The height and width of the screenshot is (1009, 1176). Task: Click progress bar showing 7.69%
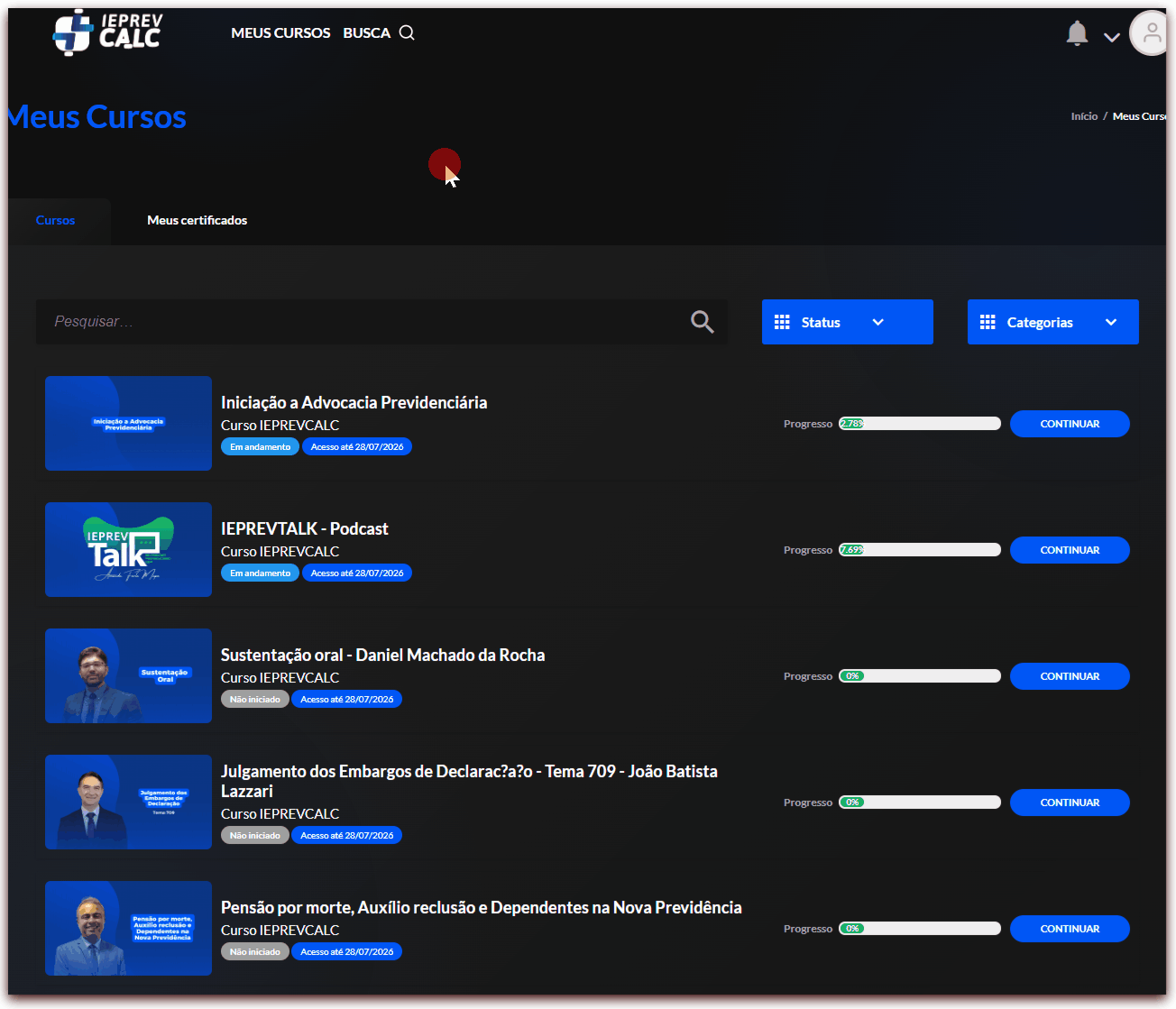click(x=920, y=550)
